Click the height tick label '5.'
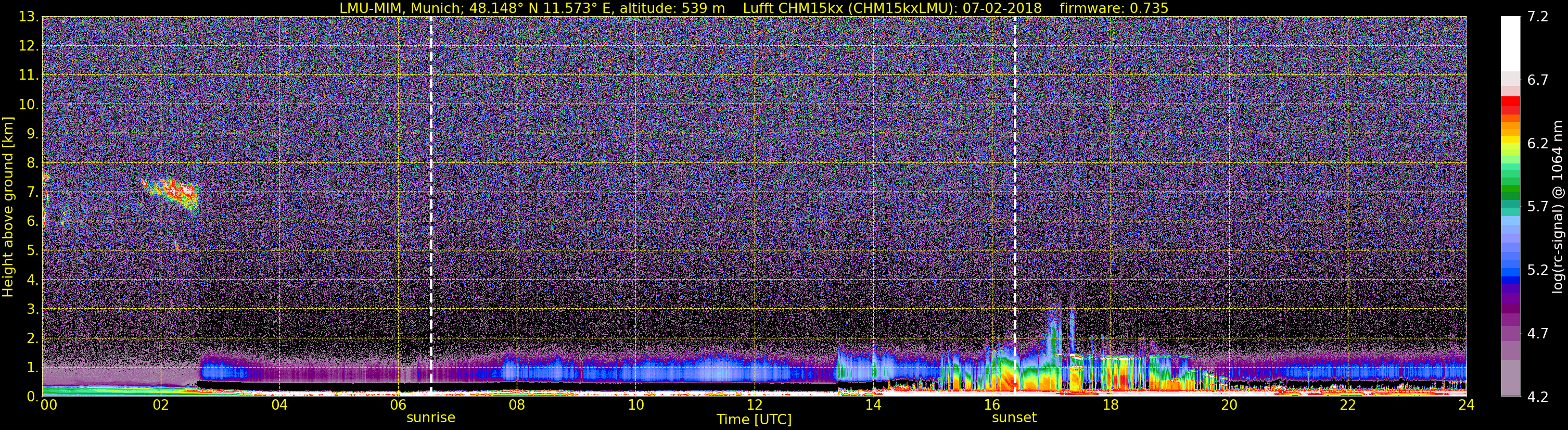The width and height of the screenshot is (1568, 430). tap(32, 251)
